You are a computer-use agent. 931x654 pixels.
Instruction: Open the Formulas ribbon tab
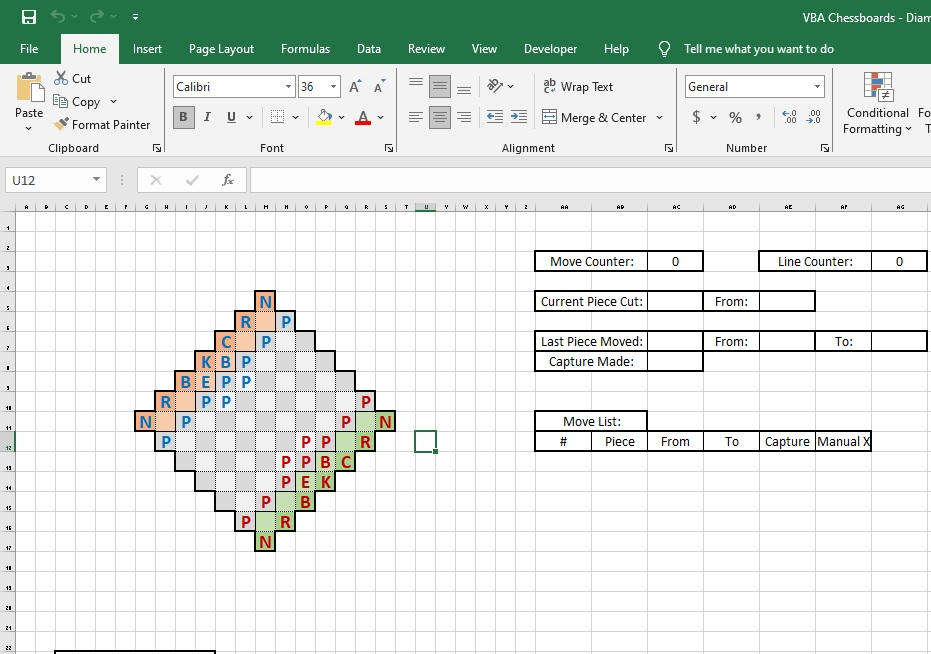point(305,48)
